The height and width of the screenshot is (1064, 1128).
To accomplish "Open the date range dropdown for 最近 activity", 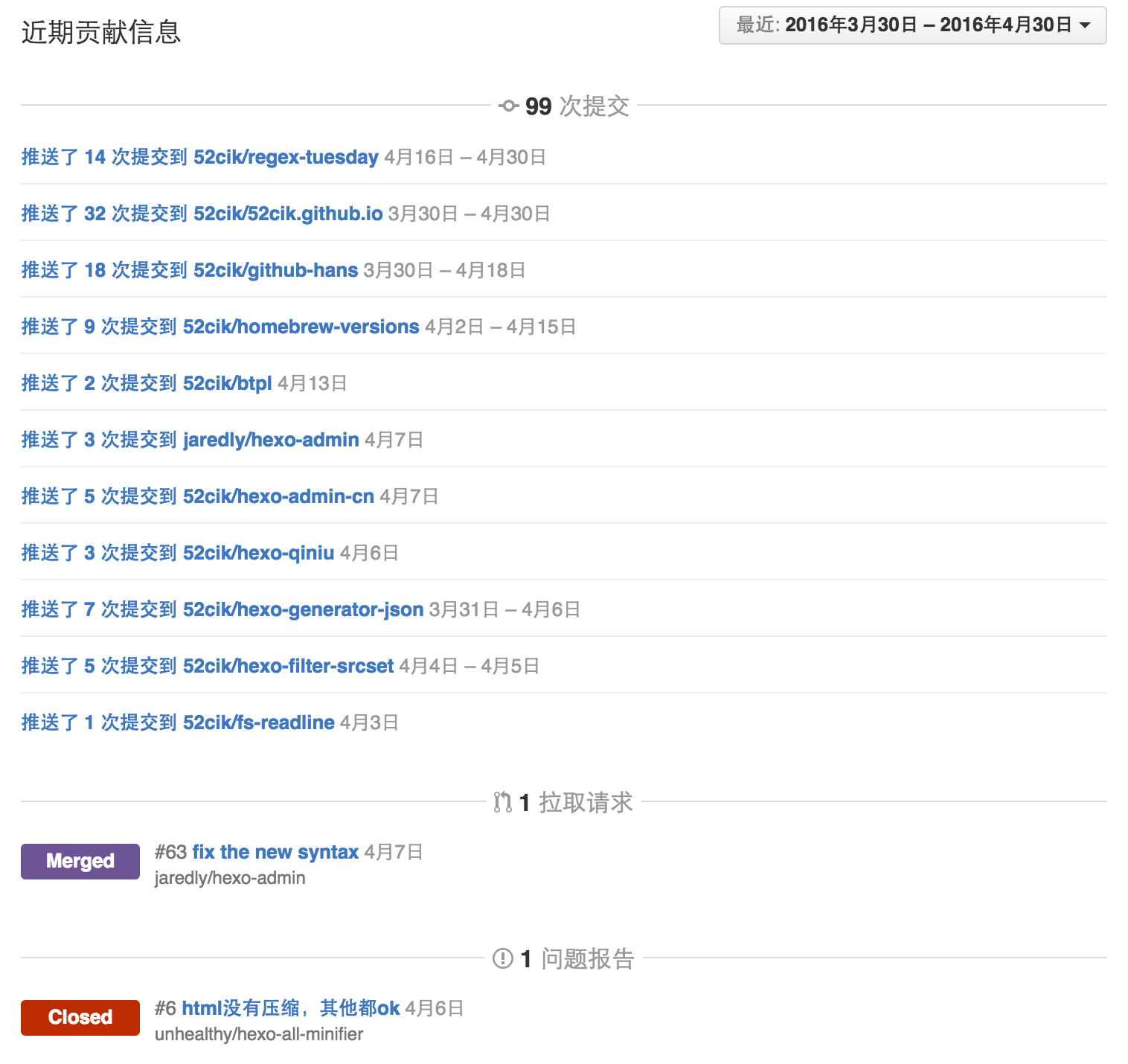I will point(911,25).
